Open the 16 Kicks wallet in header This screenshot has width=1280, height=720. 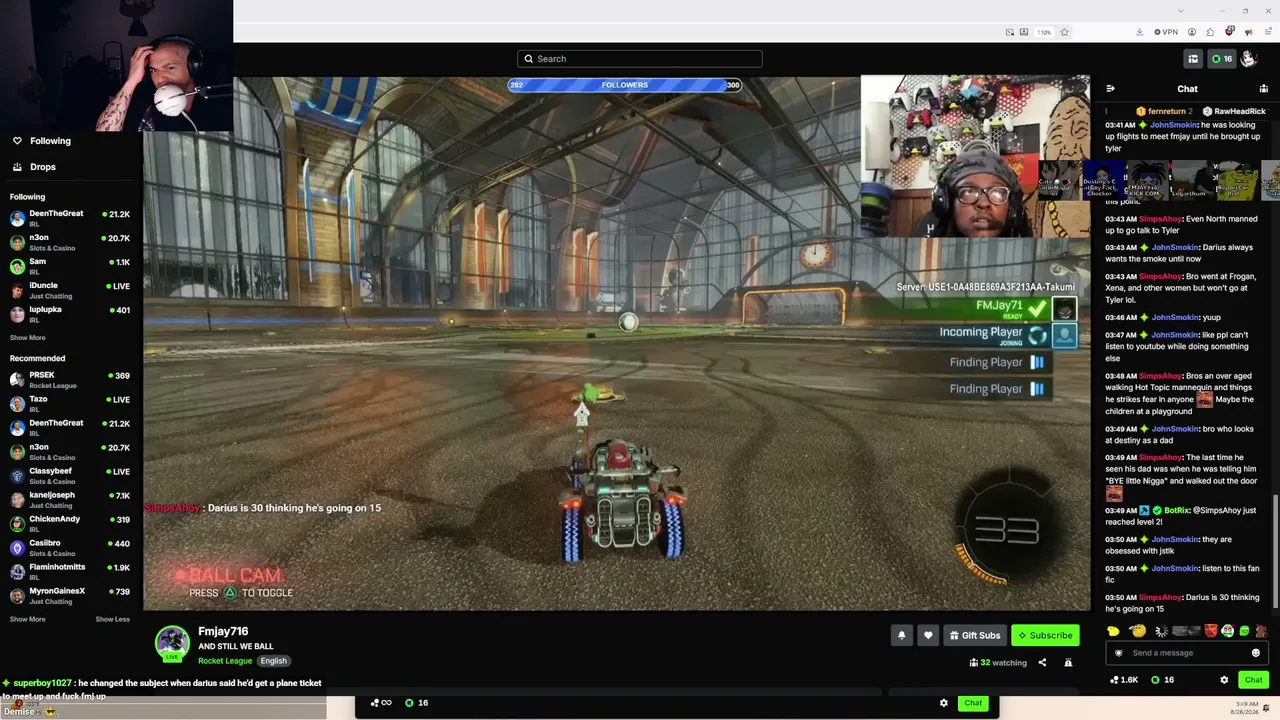(1222, 59)
